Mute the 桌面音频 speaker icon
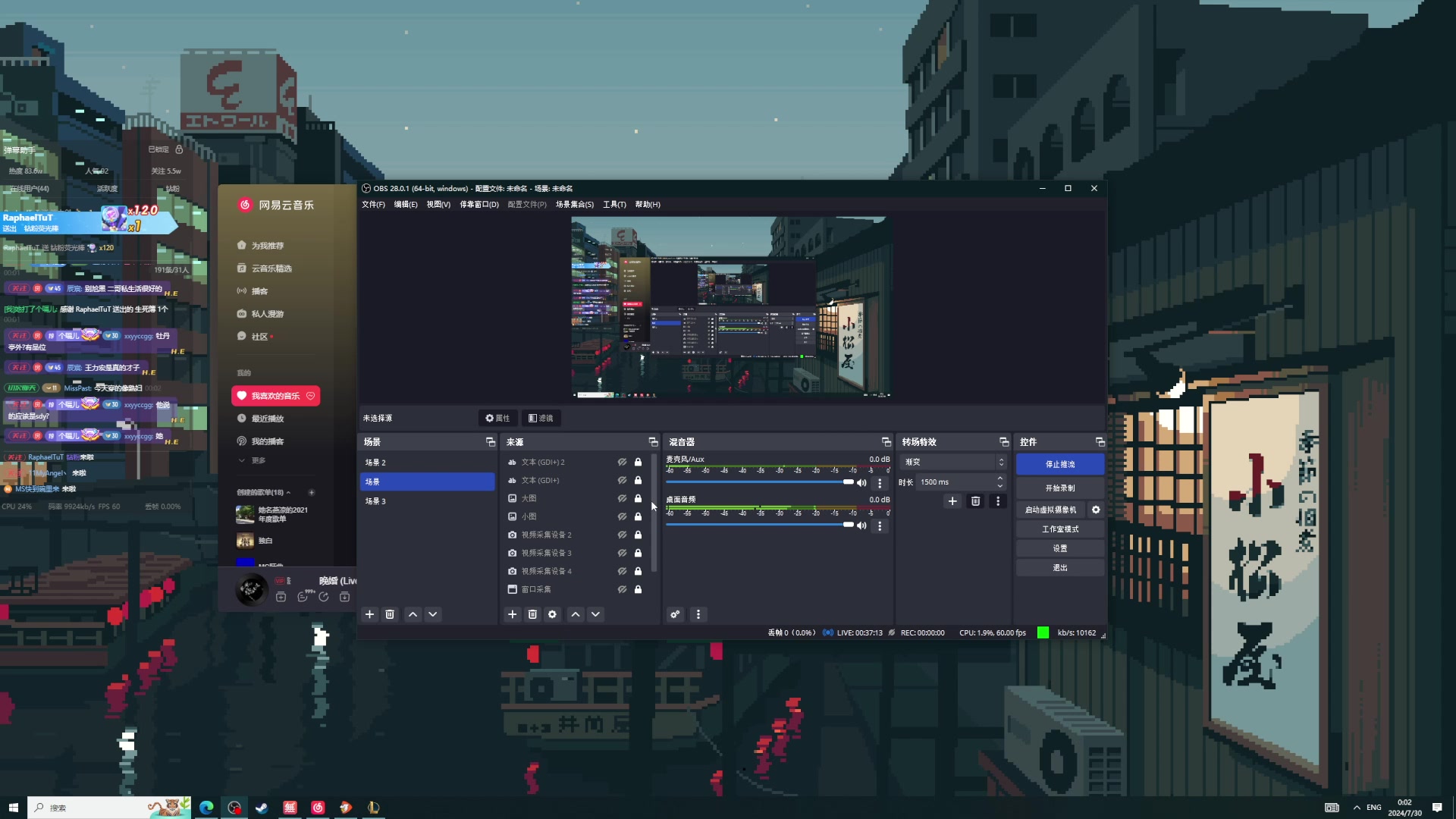 click(861, 526)
